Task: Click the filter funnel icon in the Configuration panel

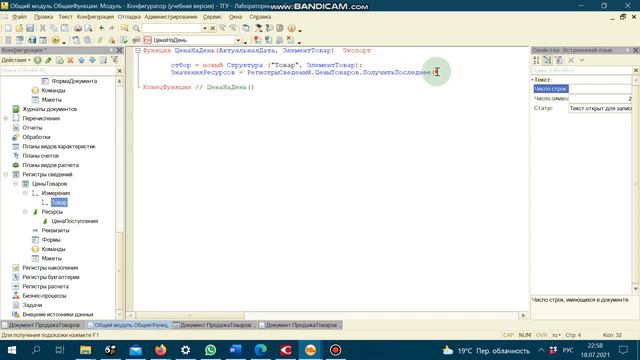Action: tap(115, 60)
